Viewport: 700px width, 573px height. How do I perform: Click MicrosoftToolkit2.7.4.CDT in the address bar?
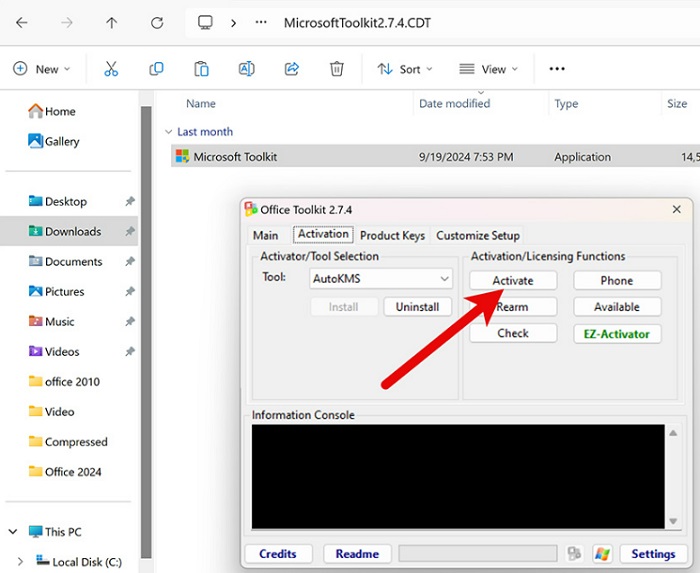[x=357, y=23]
